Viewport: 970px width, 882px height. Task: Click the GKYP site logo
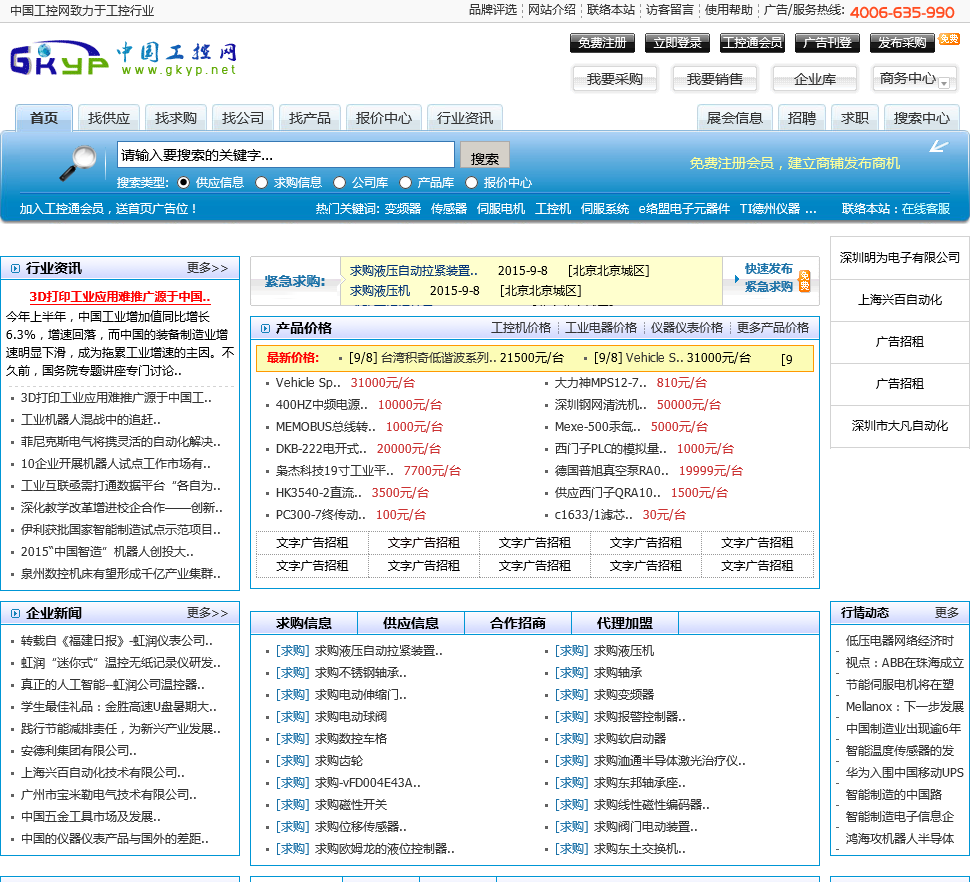click(124, 59)
